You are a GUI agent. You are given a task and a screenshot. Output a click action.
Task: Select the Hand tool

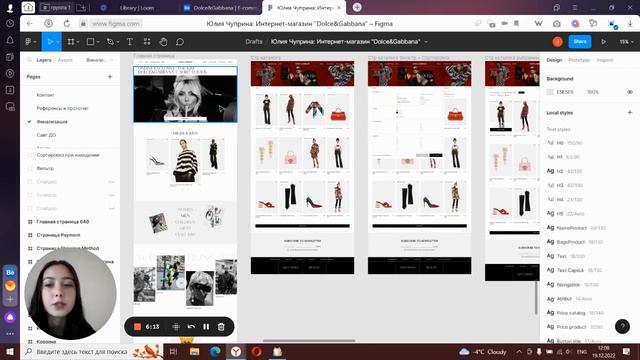click(163, 42)
